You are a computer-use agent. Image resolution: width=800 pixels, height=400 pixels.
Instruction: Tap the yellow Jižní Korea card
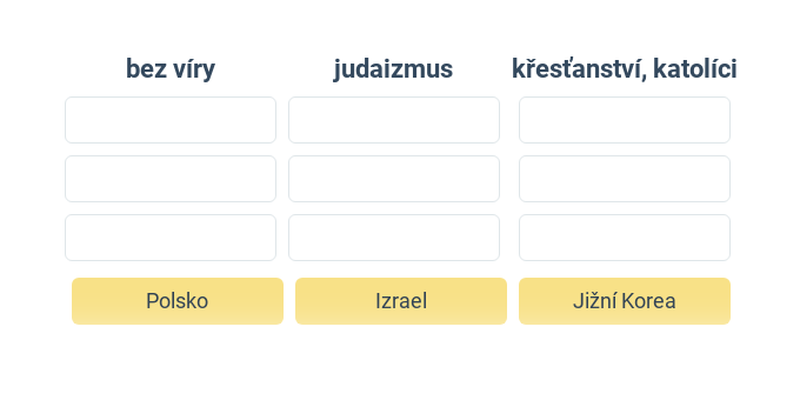(624, 301)
